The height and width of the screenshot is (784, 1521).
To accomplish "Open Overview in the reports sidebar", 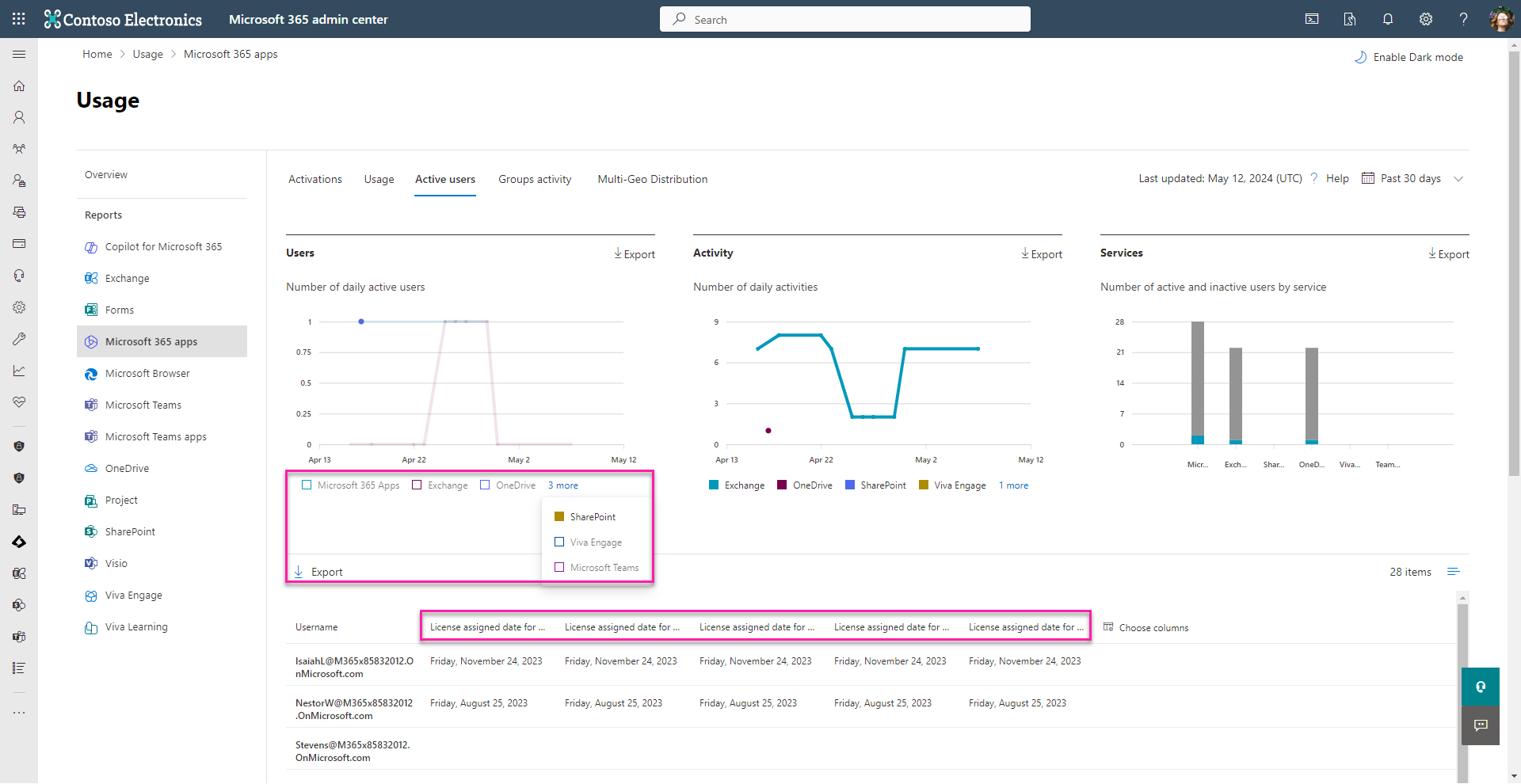I will click(106, 175).
